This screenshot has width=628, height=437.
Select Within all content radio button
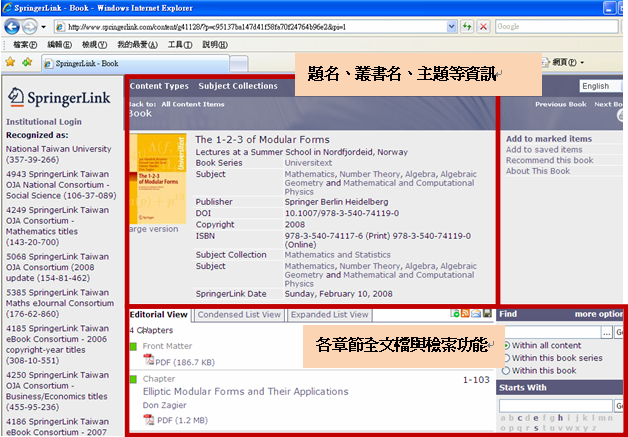pyautogui.click(x=507, y=345)
